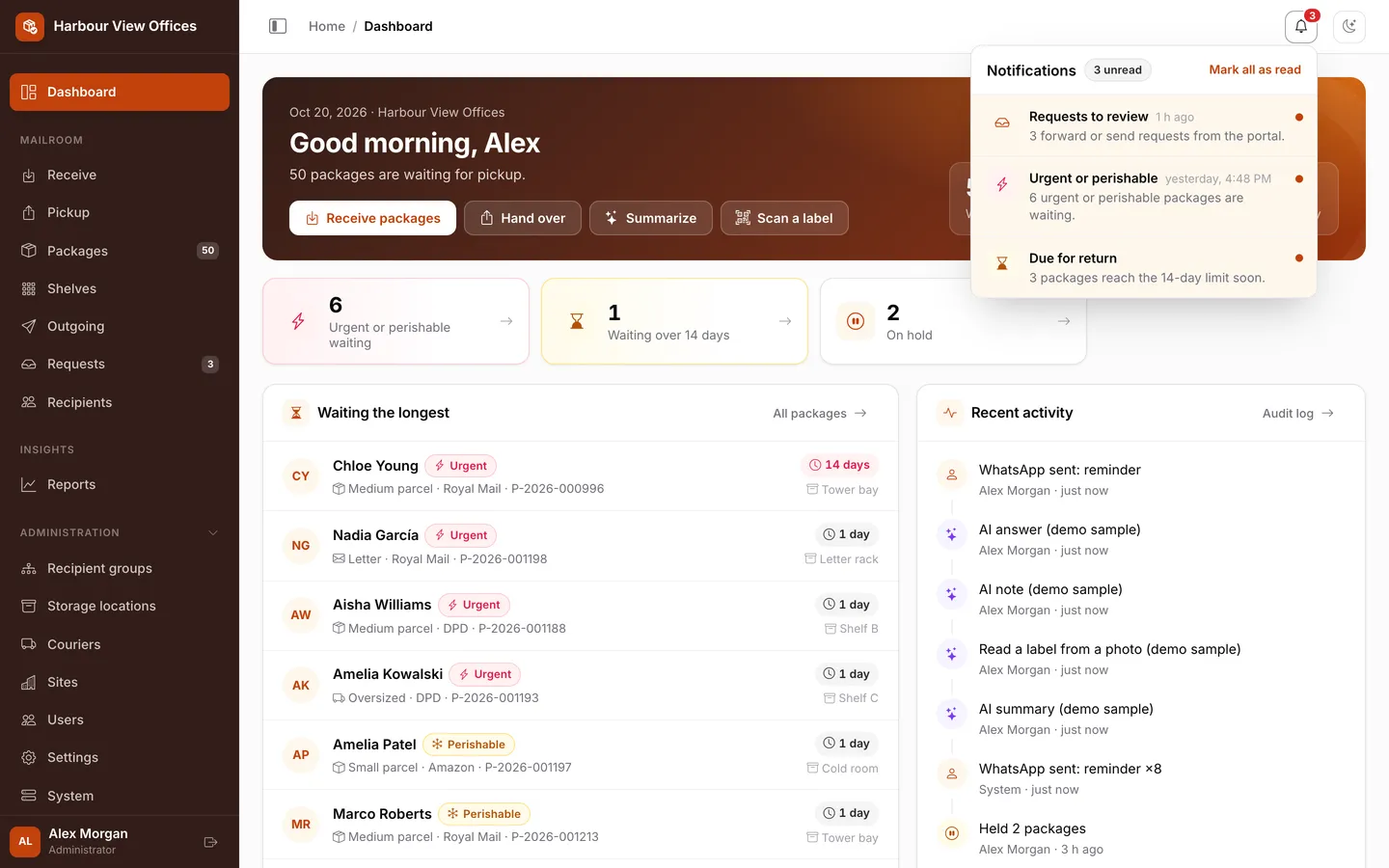The image size is (1389, 868).
Task: Click the Home breadcrumb
Action: (x=327, y=26)
